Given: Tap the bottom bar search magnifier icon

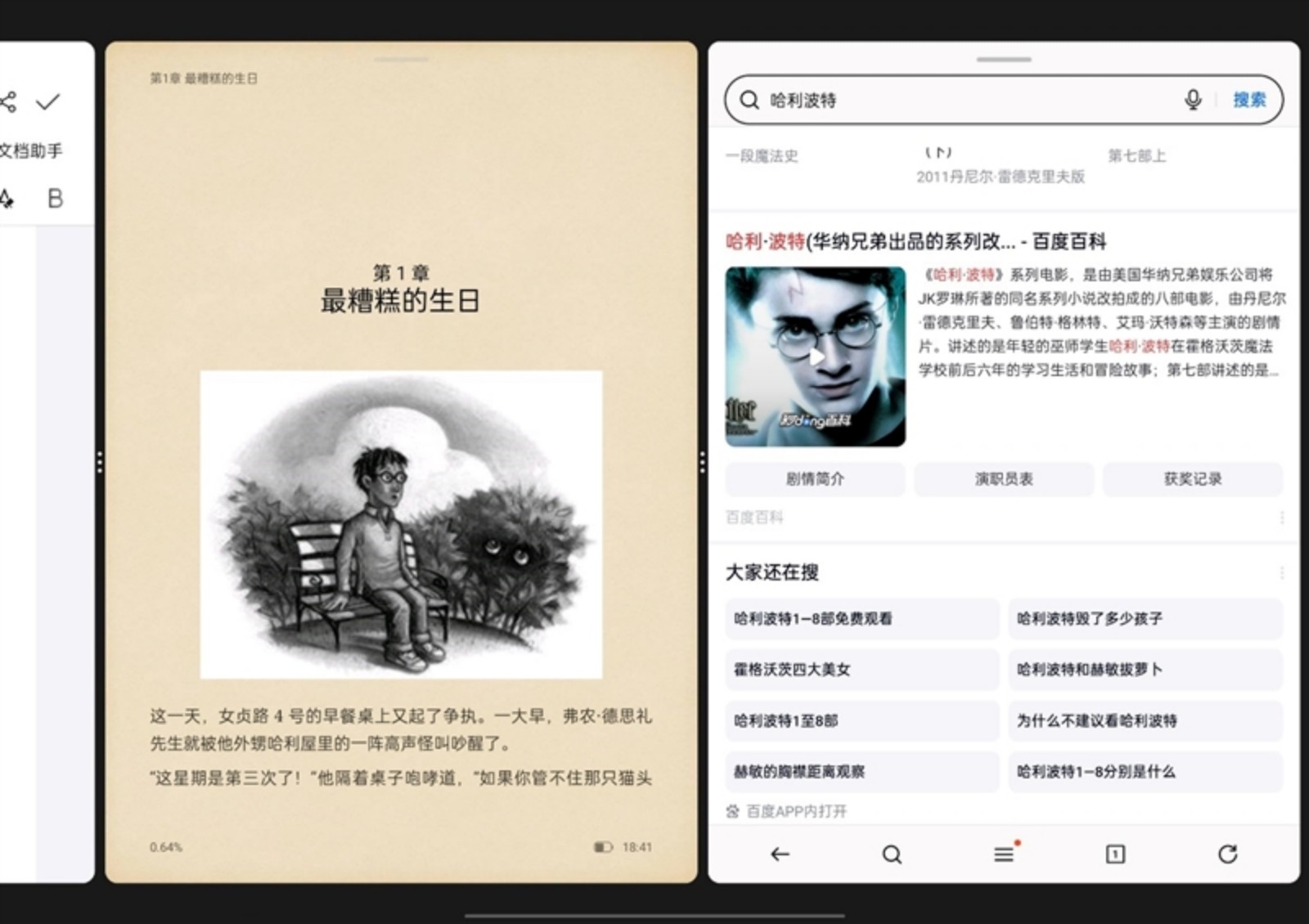Looking at the screenshot, I should point(892,854).
